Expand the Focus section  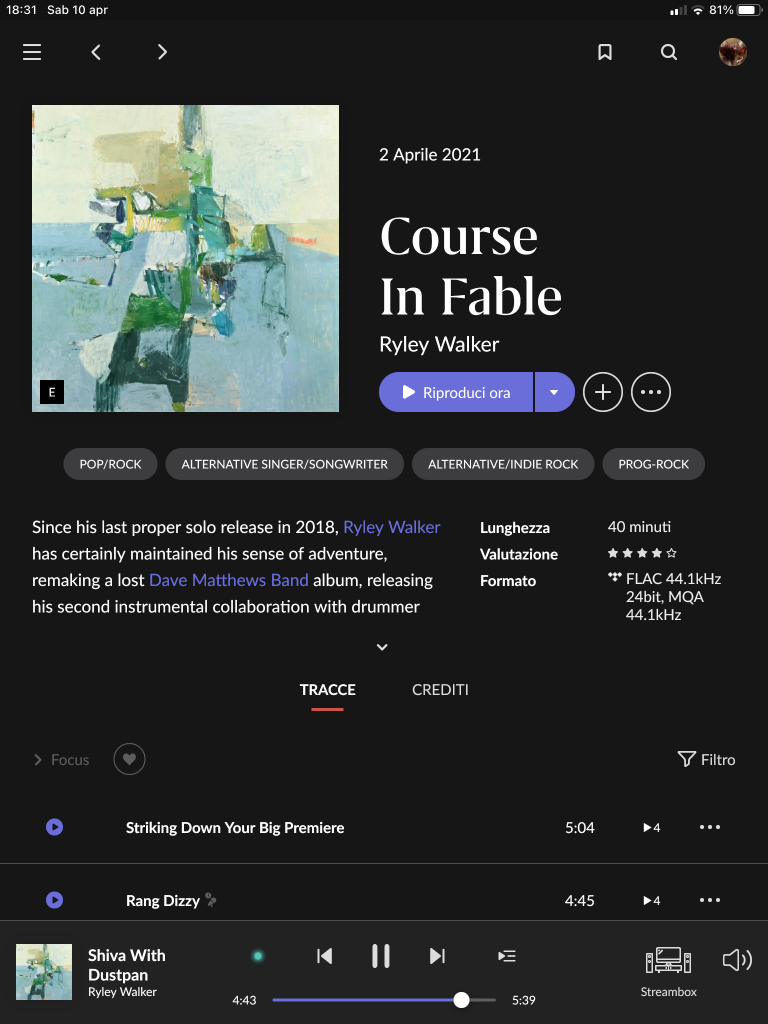click(x=61, y=760)
